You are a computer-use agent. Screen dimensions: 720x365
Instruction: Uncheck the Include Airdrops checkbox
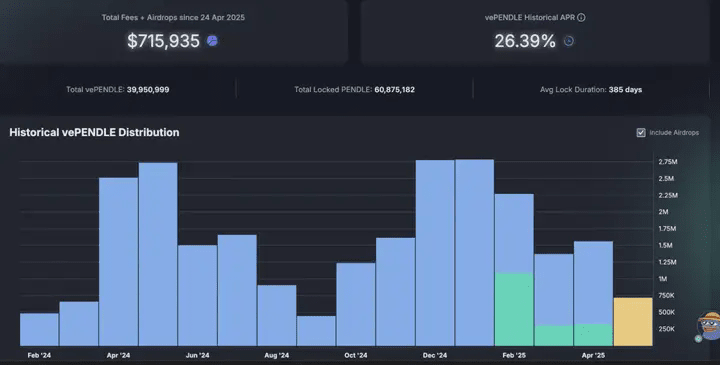coord(641,133)
